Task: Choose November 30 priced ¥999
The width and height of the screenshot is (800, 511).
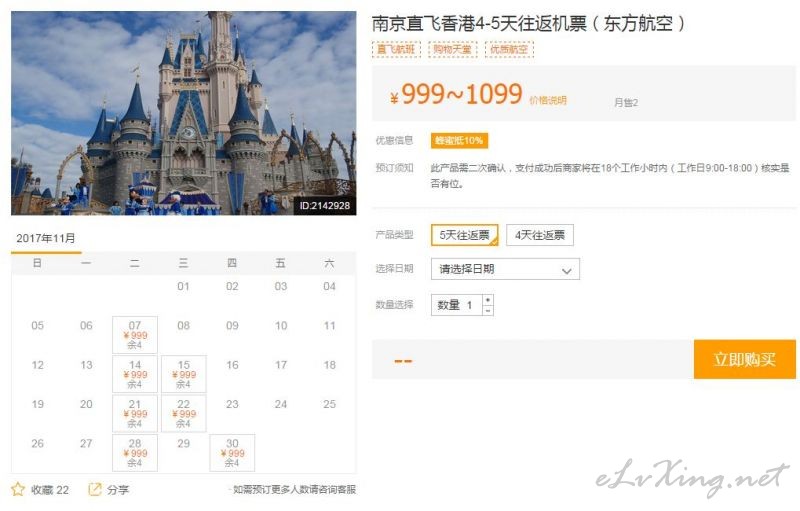Action: point(232,452)
